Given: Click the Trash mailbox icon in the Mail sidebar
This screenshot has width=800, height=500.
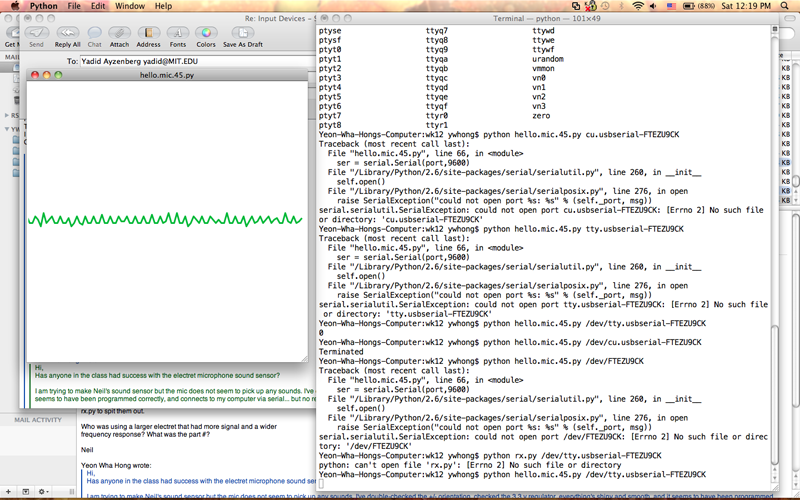Looking at the screenshot, I should coord(16,100).
